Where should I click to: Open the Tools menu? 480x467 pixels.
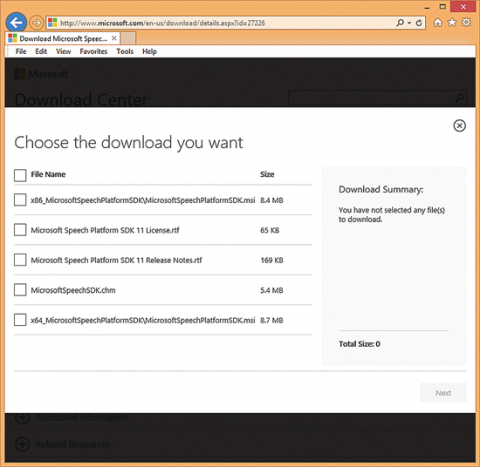coord(125,51)
